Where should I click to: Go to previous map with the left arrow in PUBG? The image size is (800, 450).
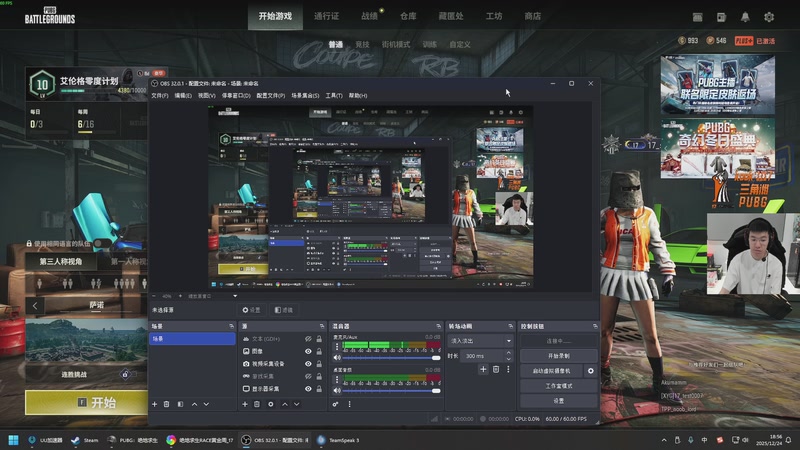coord(35,306)
